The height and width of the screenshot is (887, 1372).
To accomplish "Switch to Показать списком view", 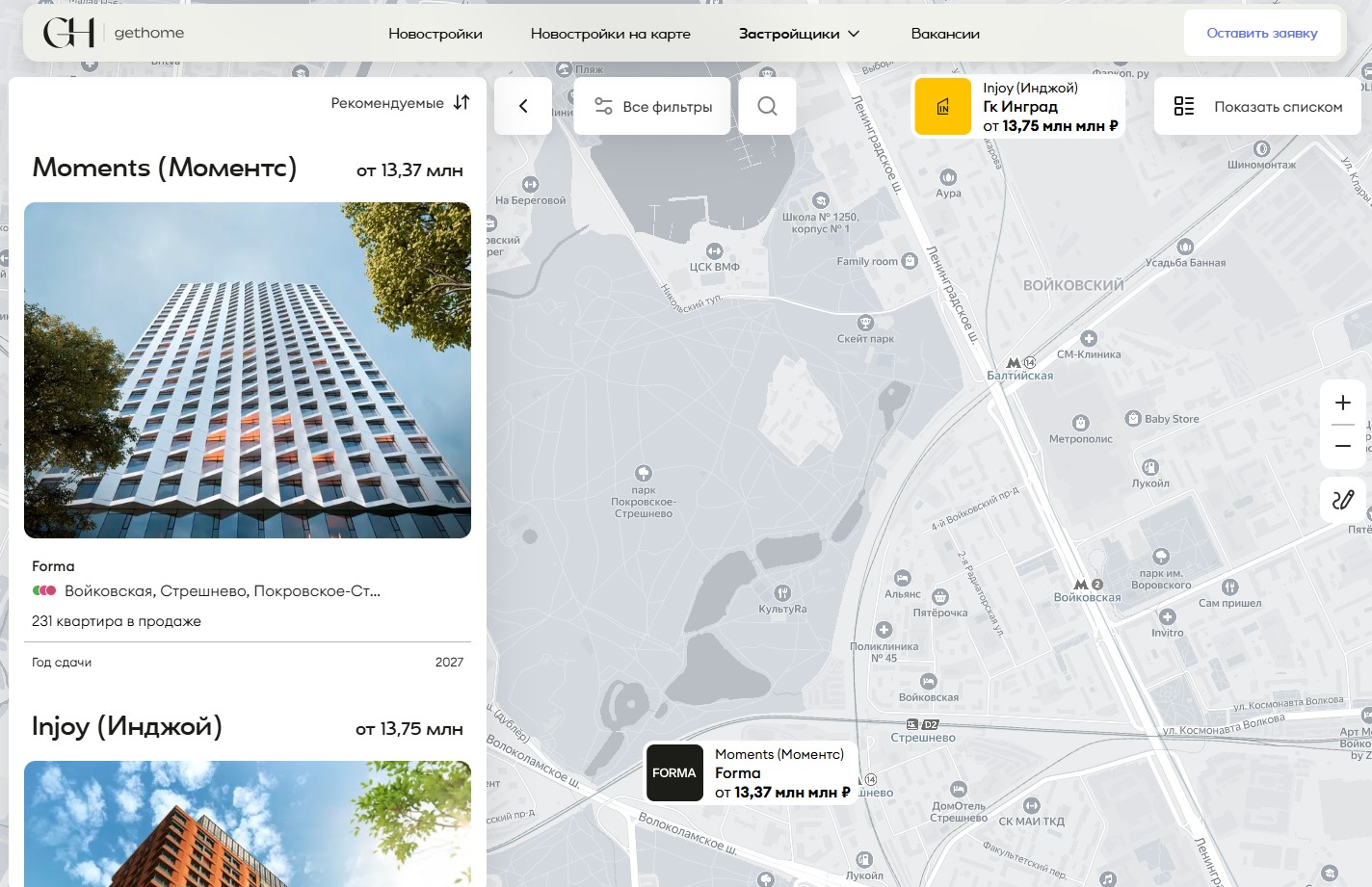I will click(x=1257, y=106).
